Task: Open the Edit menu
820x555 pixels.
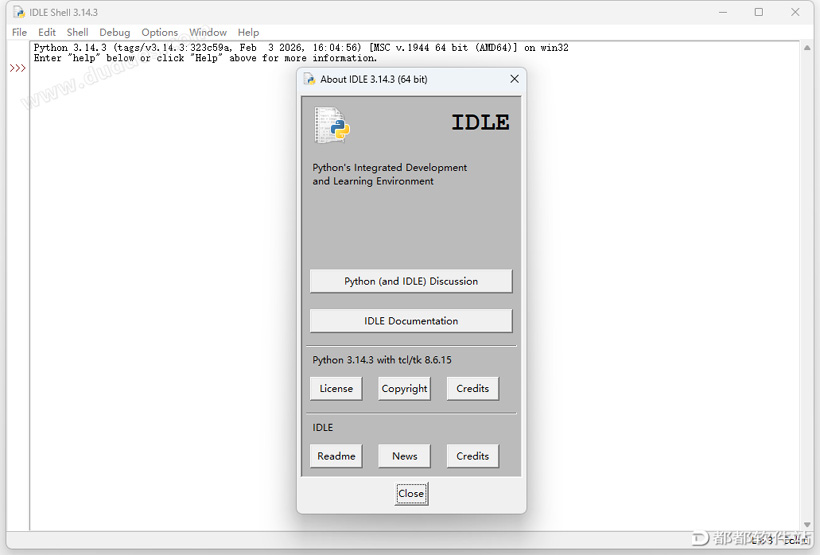Action: pyautogui.click(x=47, y=32)
